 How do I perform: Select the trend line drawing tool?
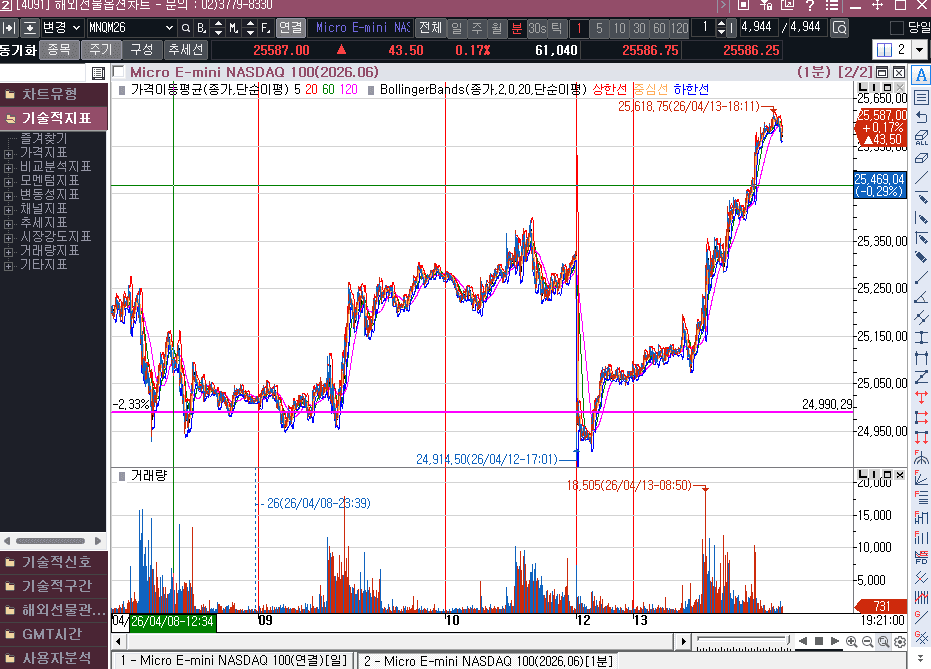coord(921,179)
